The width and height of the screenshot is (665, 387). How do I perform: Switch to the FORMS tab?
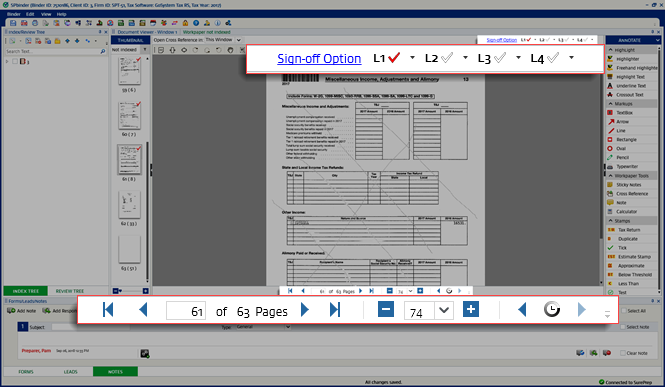[x=26, y=372]
